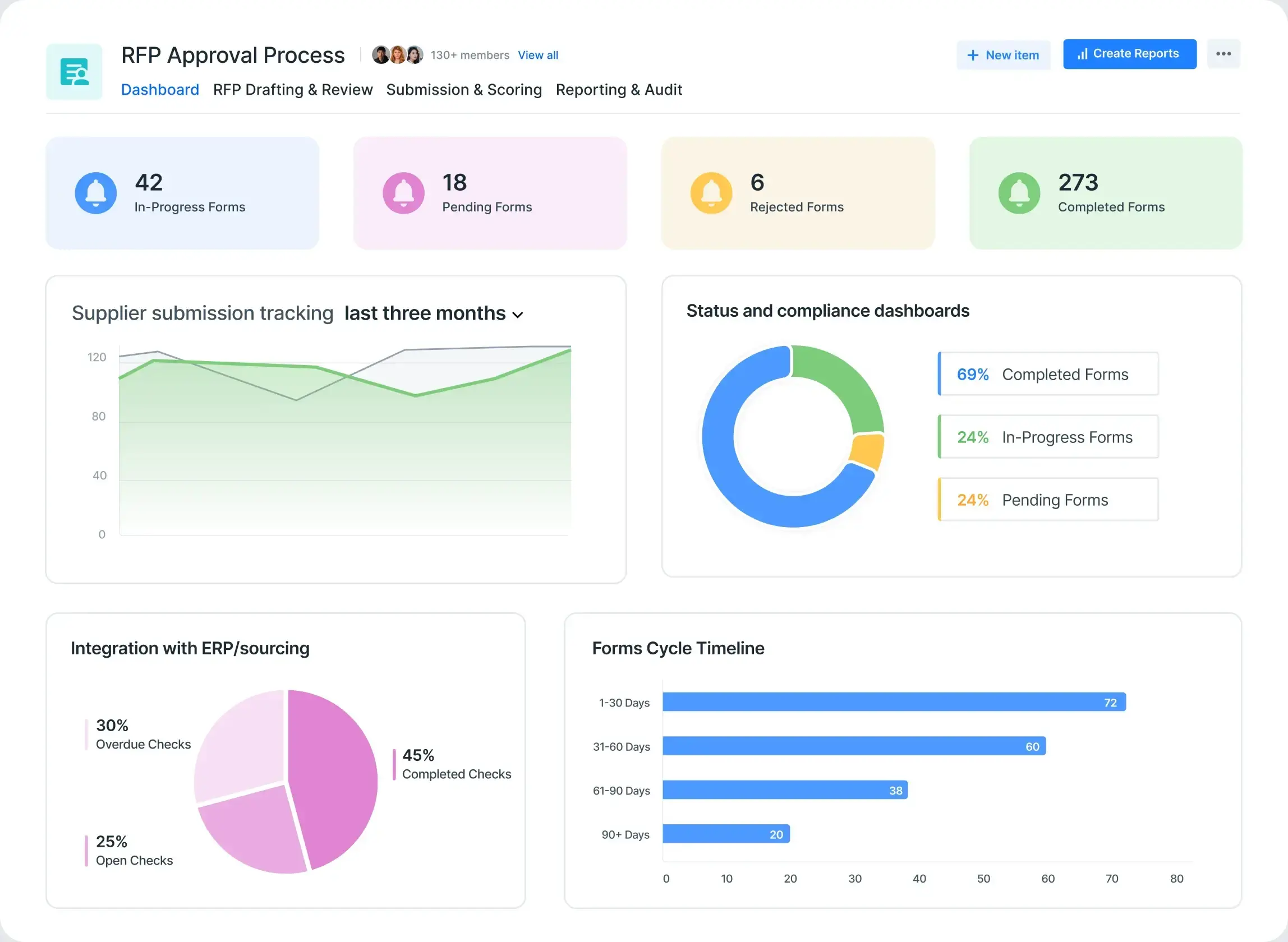The height and width of the screenshot is (942, 1288).
Task: Click the chevron beside last three months
Action: coord(517,315)
